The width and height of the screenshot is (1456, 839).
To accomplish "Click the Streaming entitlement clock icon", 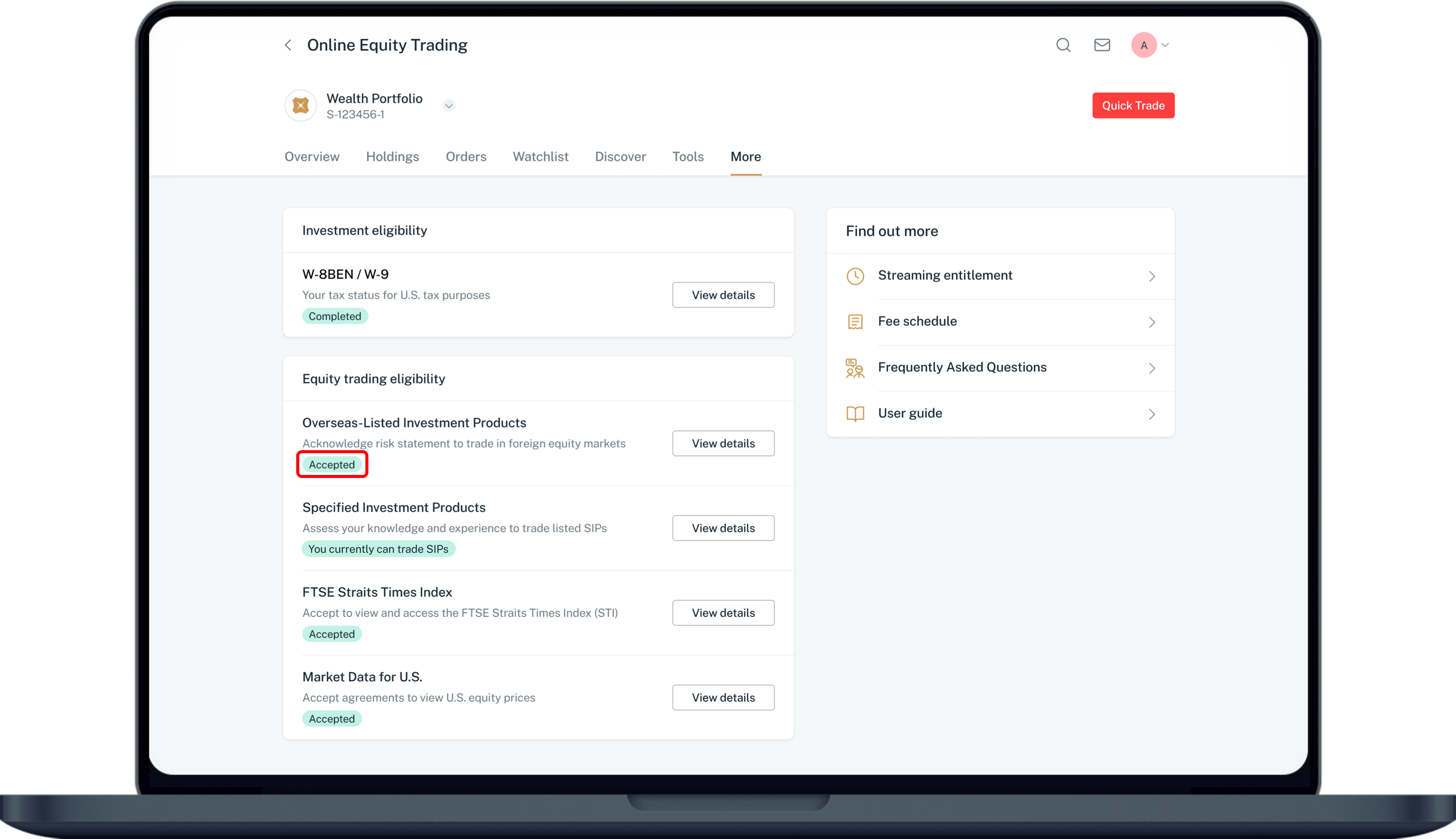I will click(x=855, y=276).
